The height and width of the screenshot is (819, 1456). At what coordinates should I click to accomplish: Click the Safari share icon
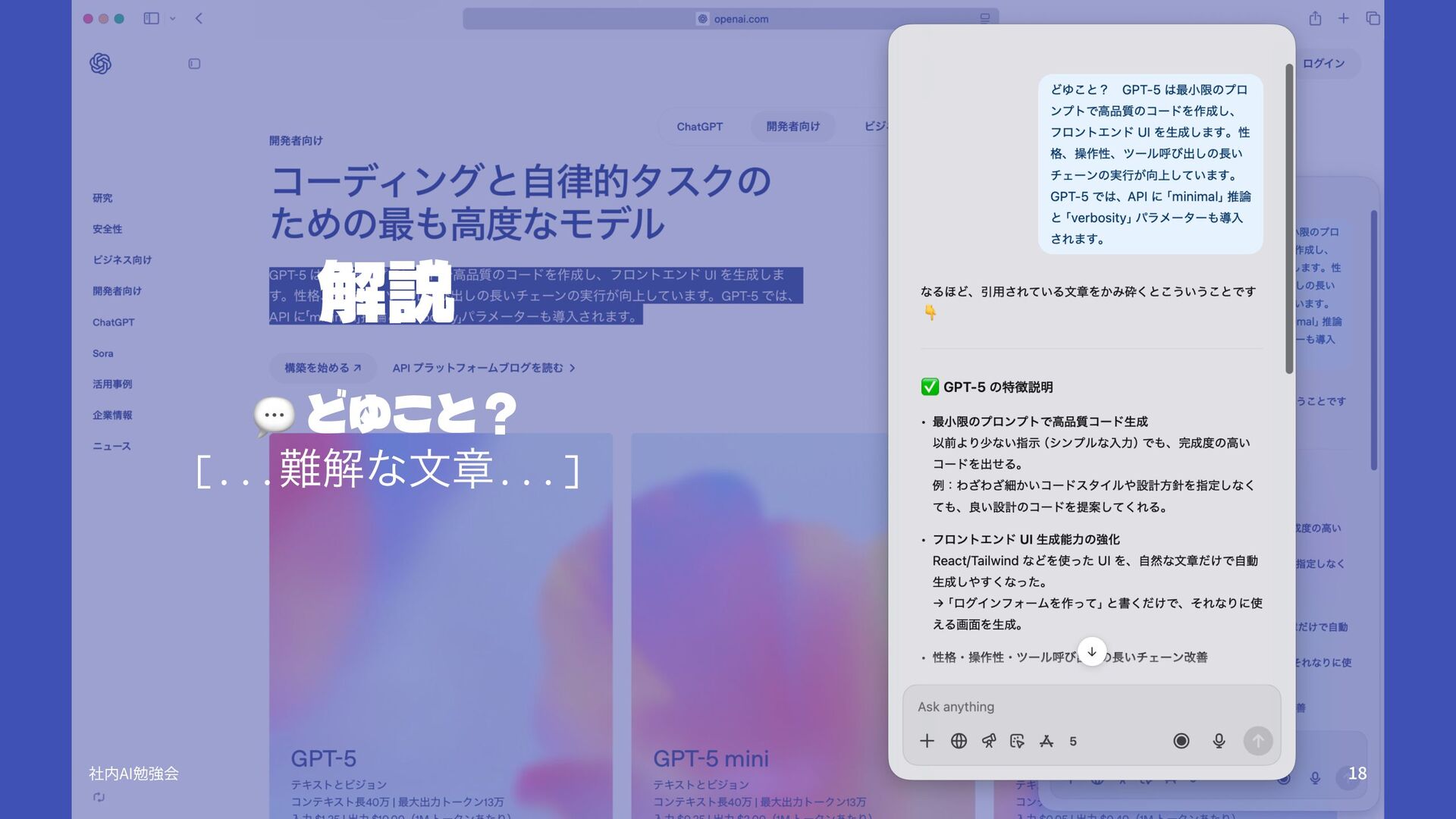click(1315, 18)
